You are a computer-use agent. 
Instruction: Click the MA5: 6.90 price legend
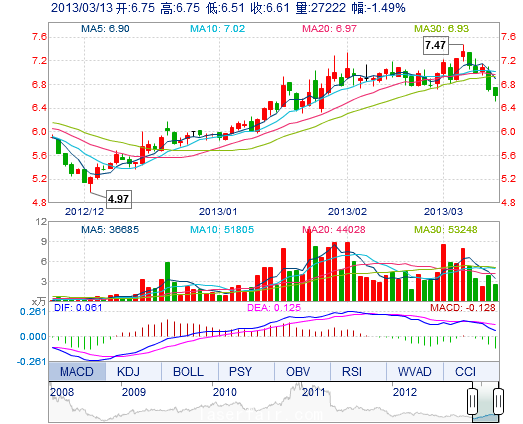pos(105,29)
